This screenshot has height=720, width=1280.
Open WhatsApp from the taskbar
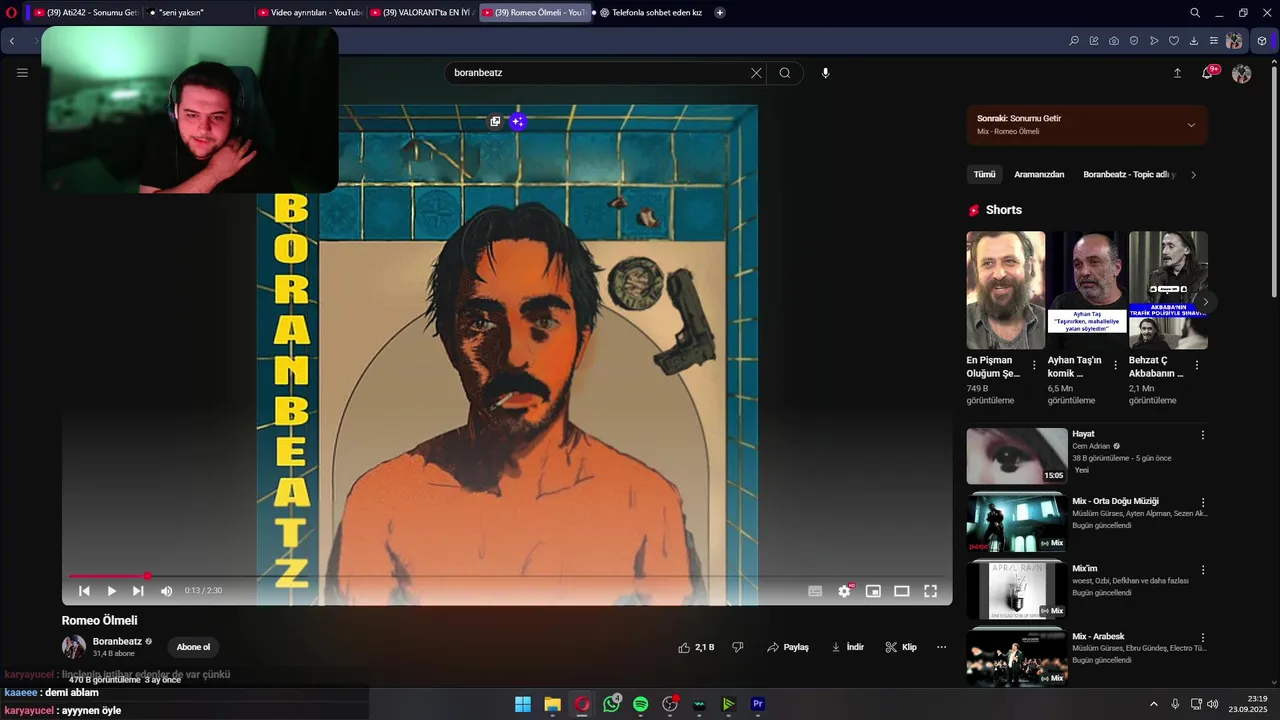611,704
